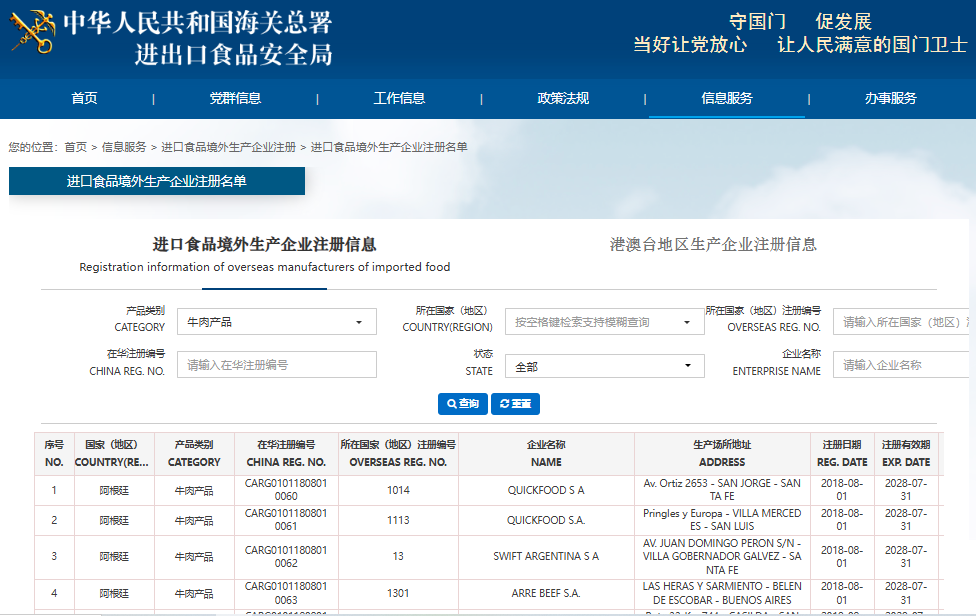The image size is (976, 616).
Task: Open the 政策法规 navigation menu
Action: (563, 98)
